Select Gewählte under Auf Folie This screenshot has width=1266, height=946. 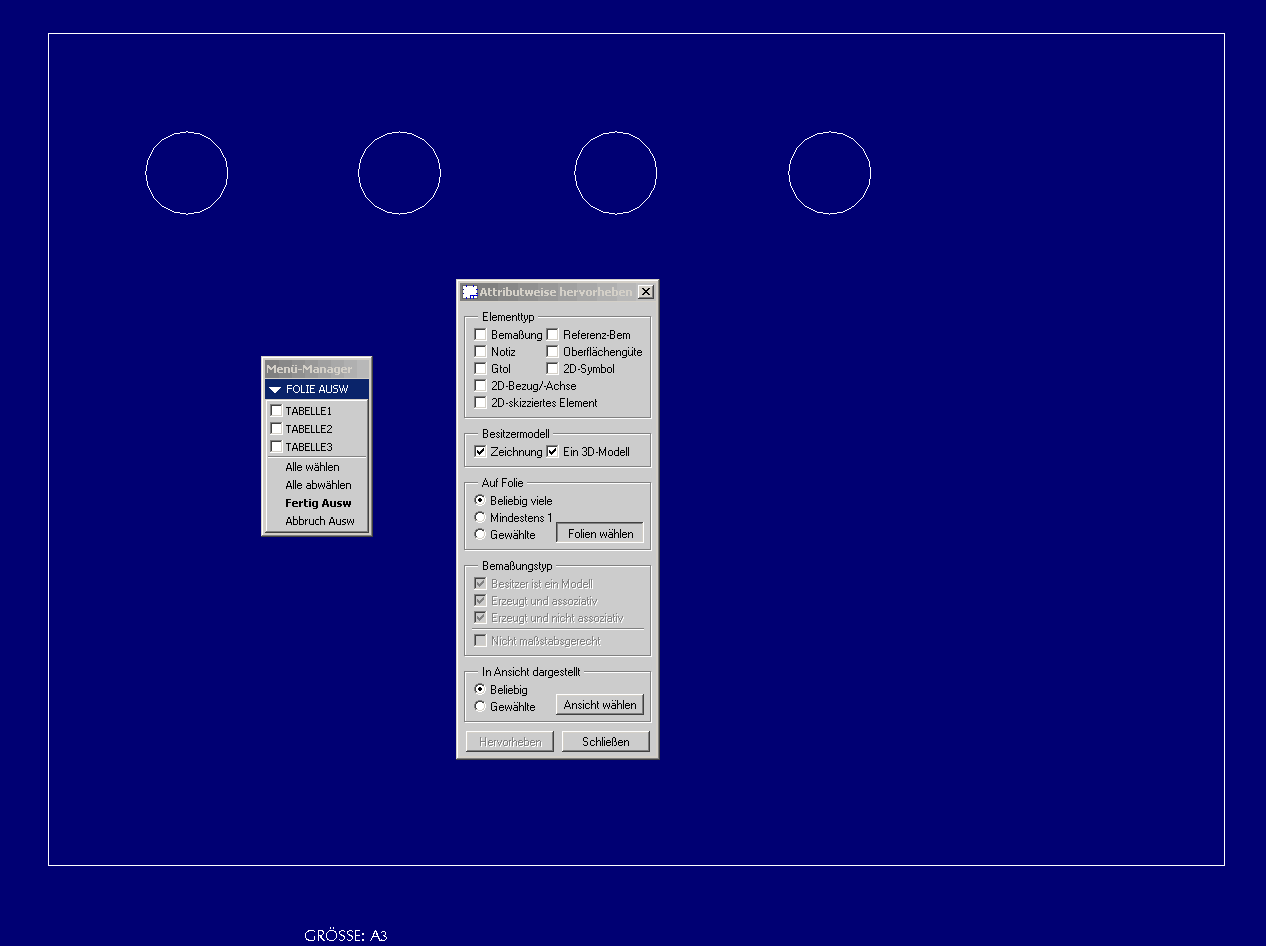coord(480,534)
